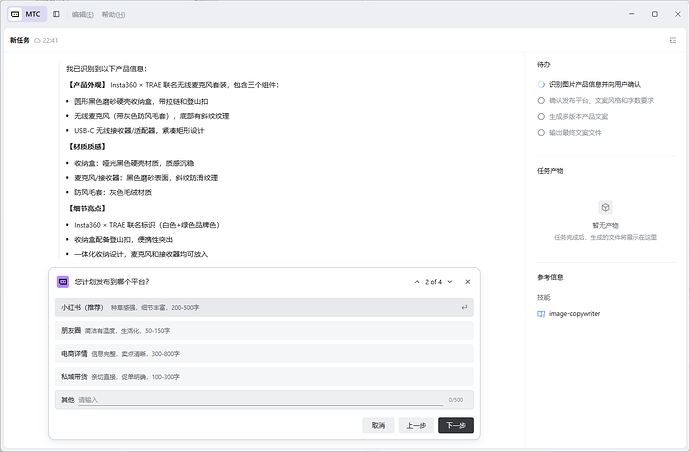Toggle the right panel list icon
Image resolution: width=690 pixels, height=452 pixels.
672,40
